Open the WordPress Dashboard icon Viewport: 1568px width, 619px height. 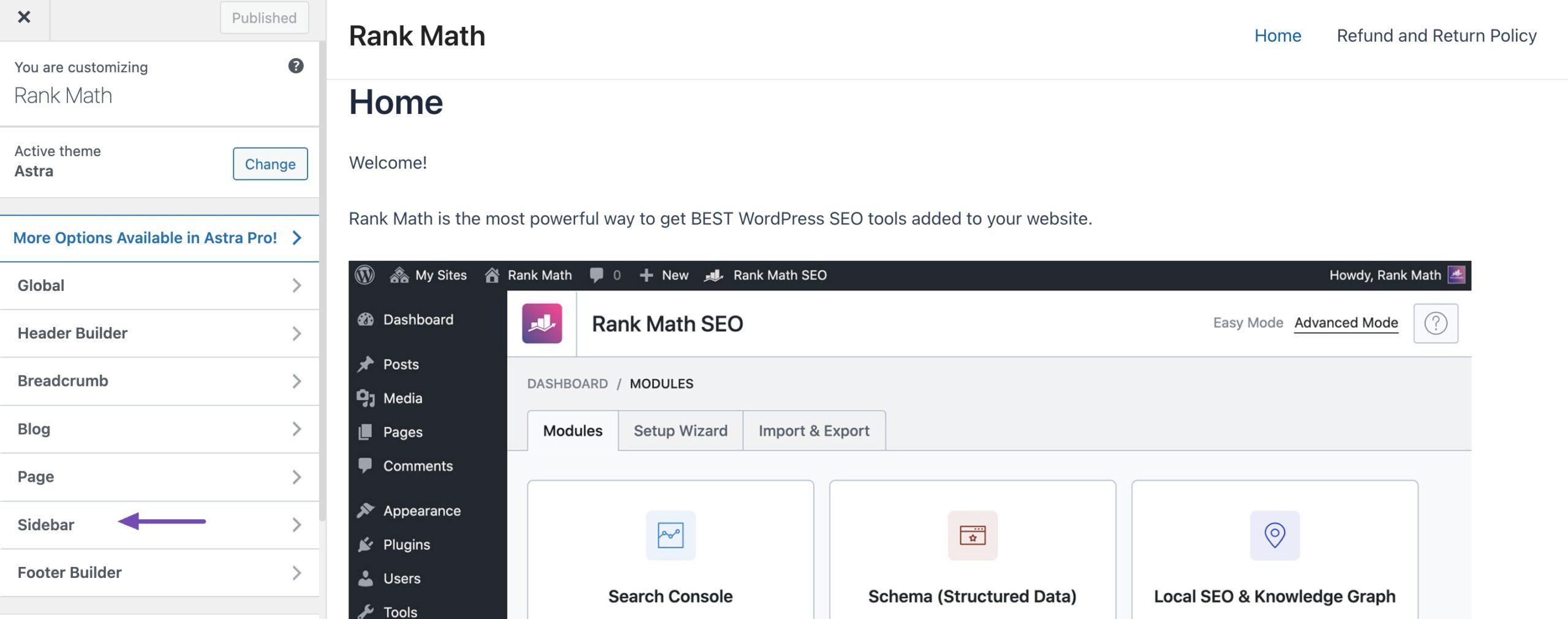pos(366,319)
